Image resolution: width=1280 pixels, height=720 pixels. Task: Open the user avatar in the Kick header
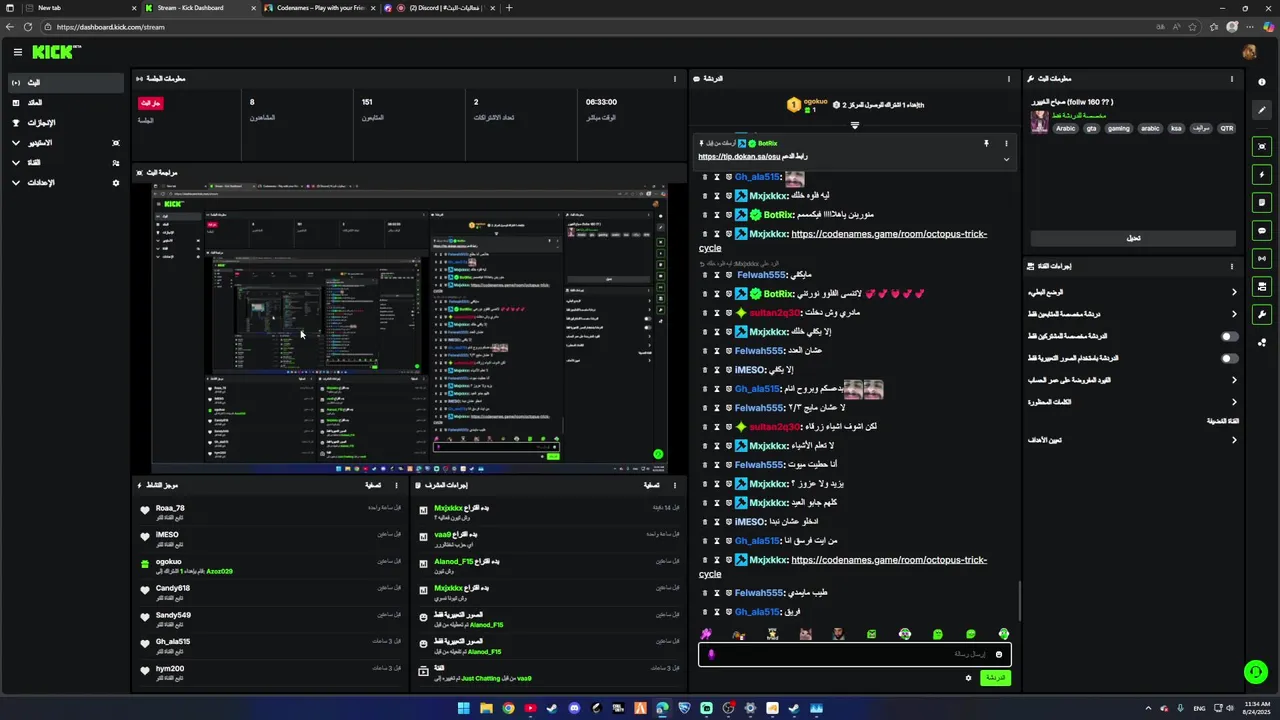(x=1249, y=52)
